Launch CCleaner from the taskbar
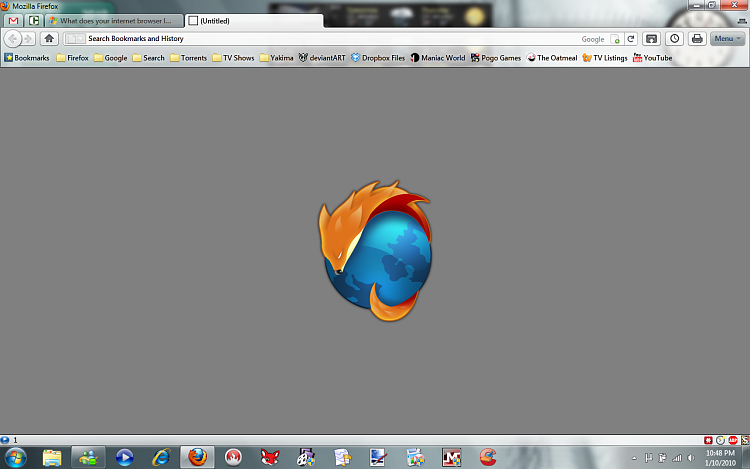This screenshot has width=750, height=469. coord(488,458)
